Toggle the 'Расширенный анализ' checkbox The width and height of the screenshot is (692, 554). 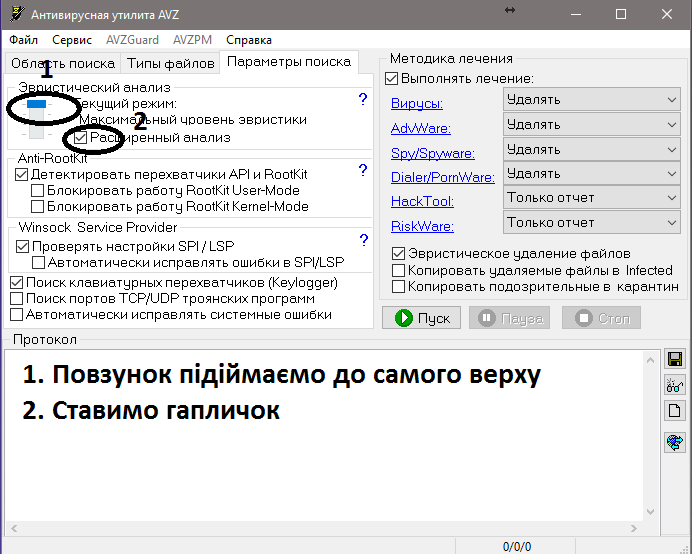82,137
